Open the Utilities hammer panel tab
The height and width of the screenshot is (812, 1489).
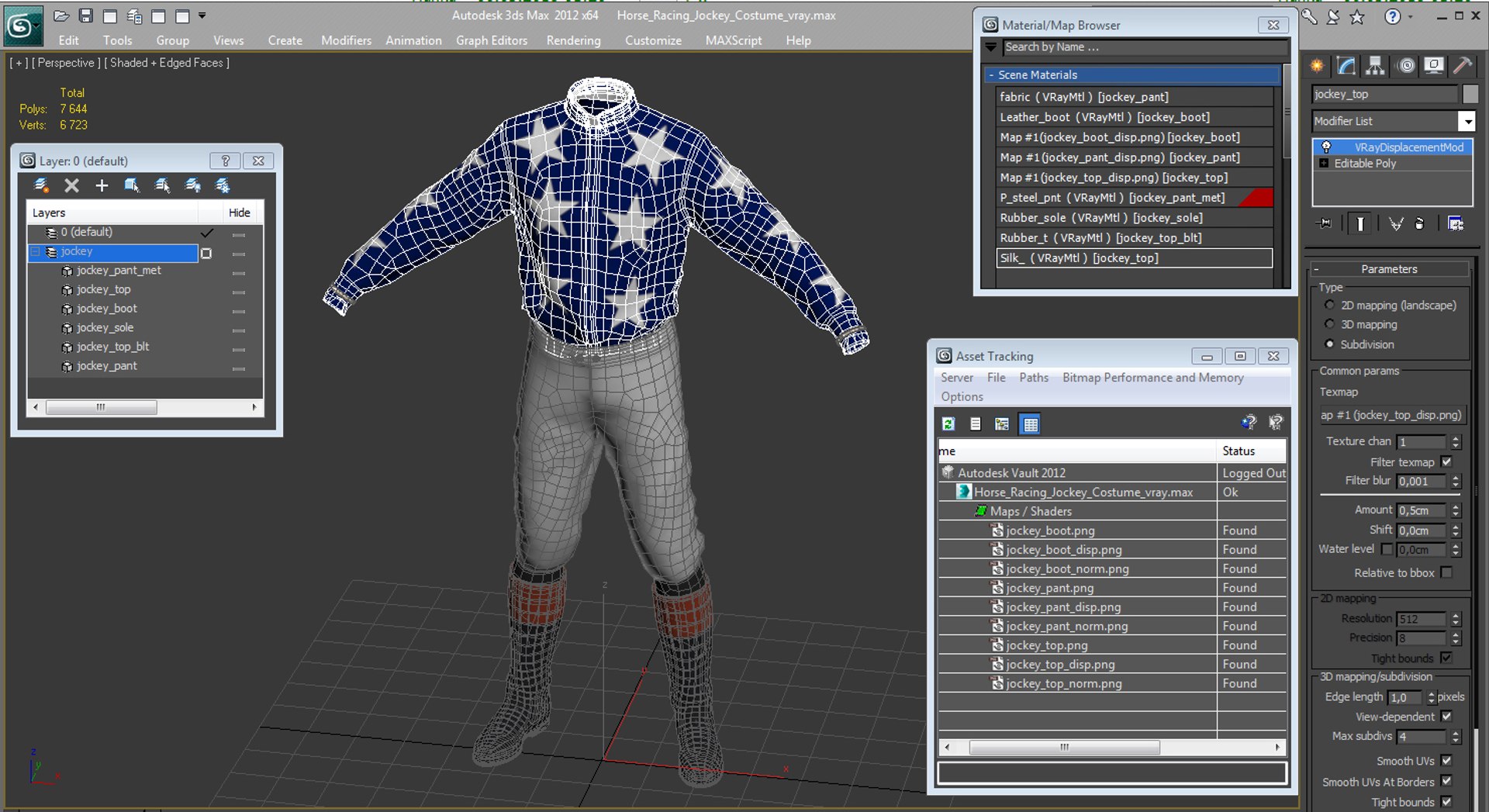tap(1463, 66)
